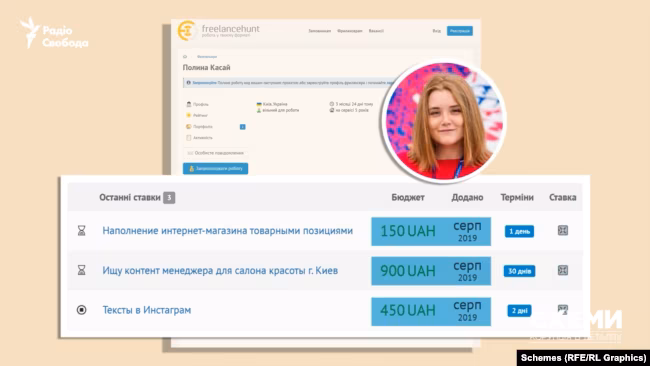The width and height of the screenshot is (650, 366).
Task: Click the info icon in the blue notice bar
Action: [x=189, y=82]
